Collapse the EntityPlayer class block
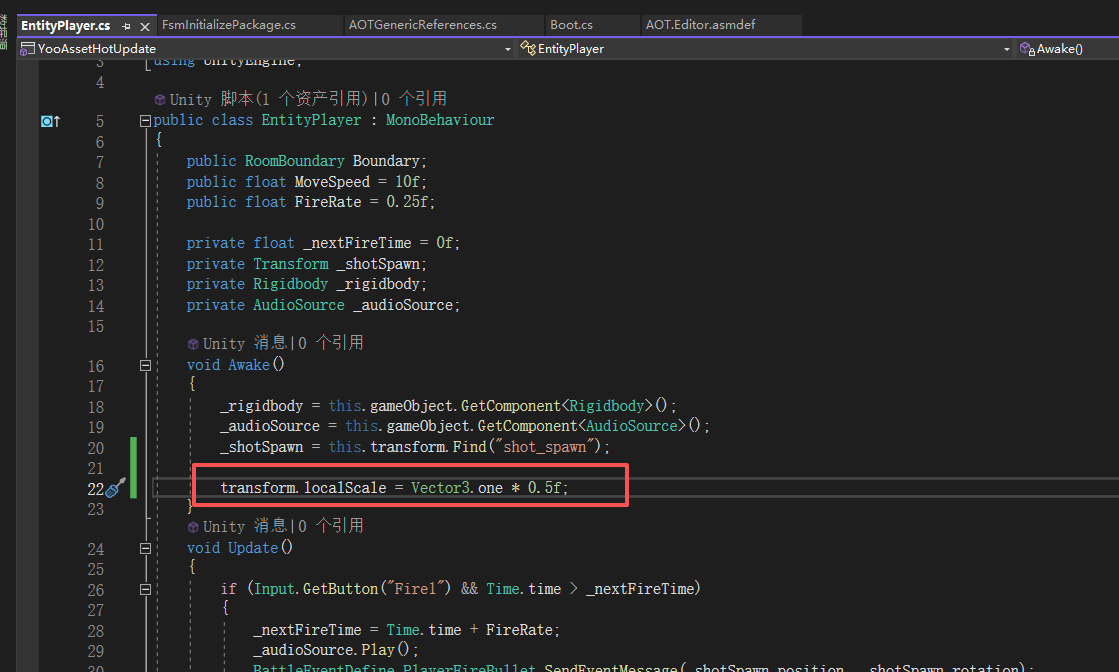The image size is (1119, 672). [145, 121]
